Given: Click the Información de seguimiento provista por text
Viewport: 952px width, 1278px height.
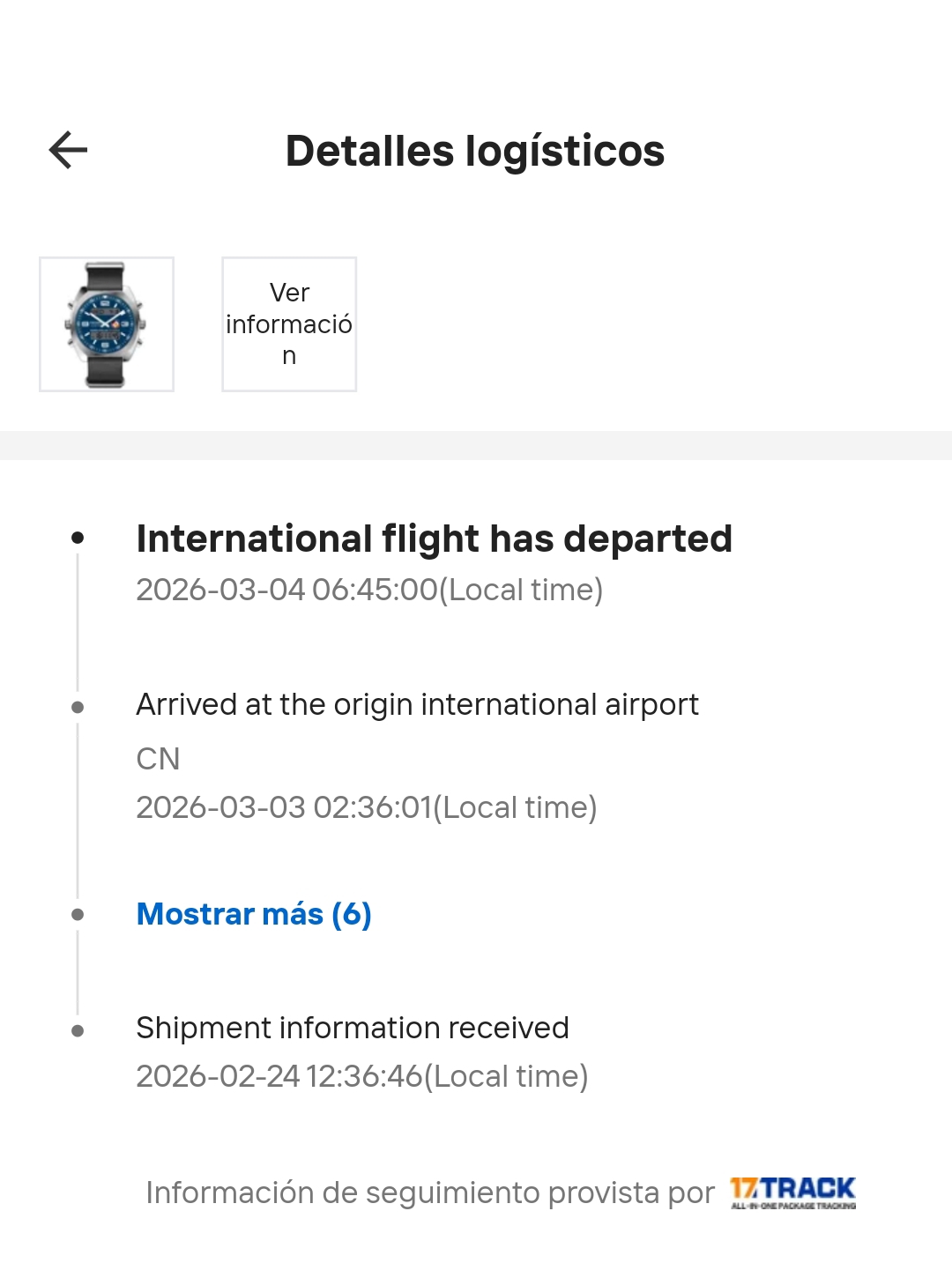Looking at the screenshot, I should [430, 1193].
